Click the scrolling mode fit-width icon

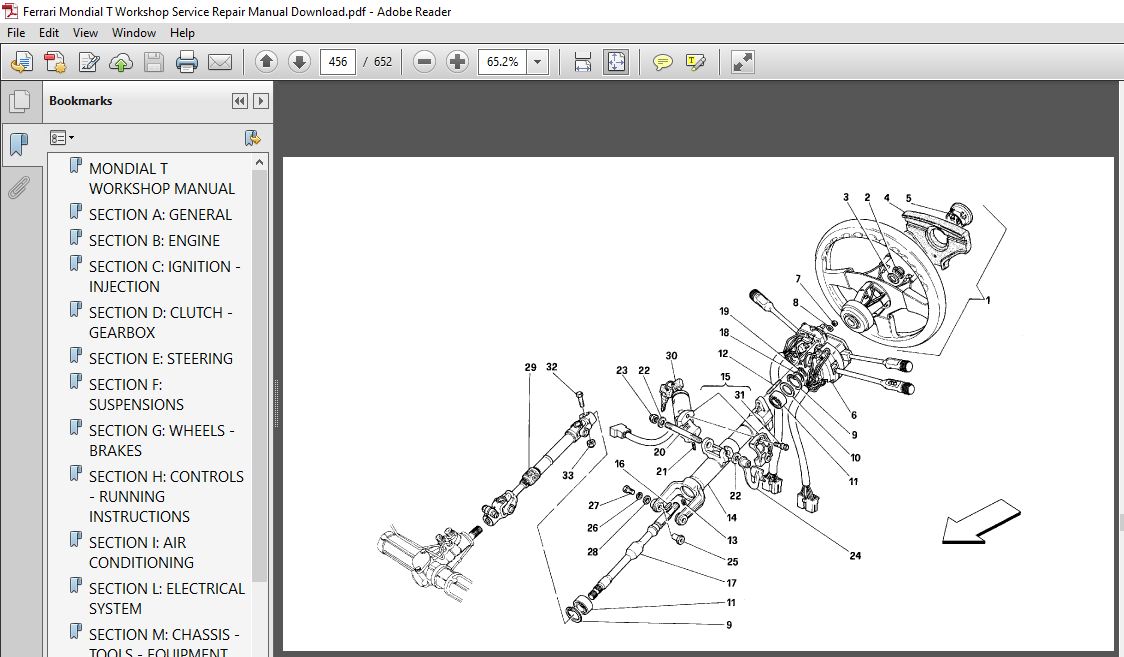(583, 62)
